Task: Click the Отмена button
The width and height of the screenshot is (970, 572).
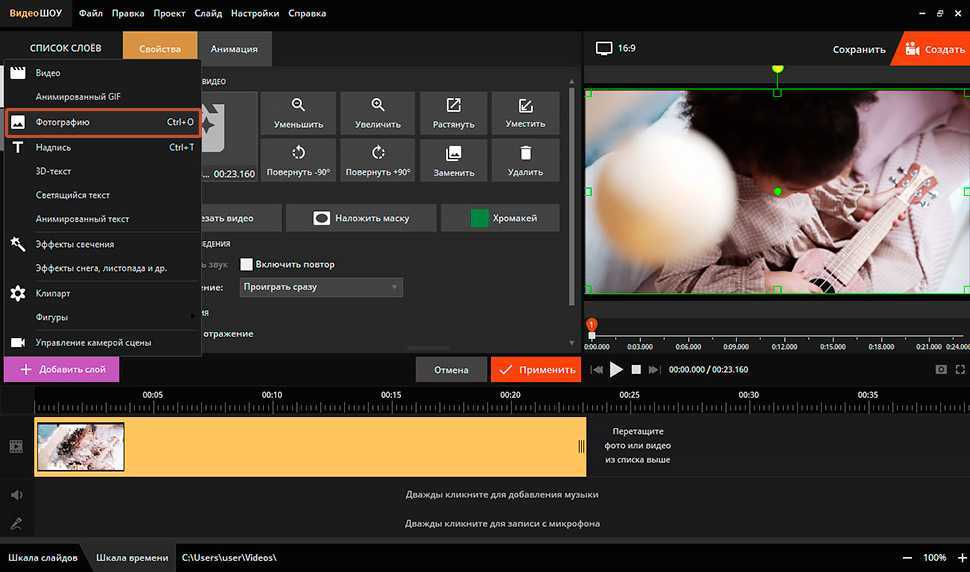Action: pos(451,370)
